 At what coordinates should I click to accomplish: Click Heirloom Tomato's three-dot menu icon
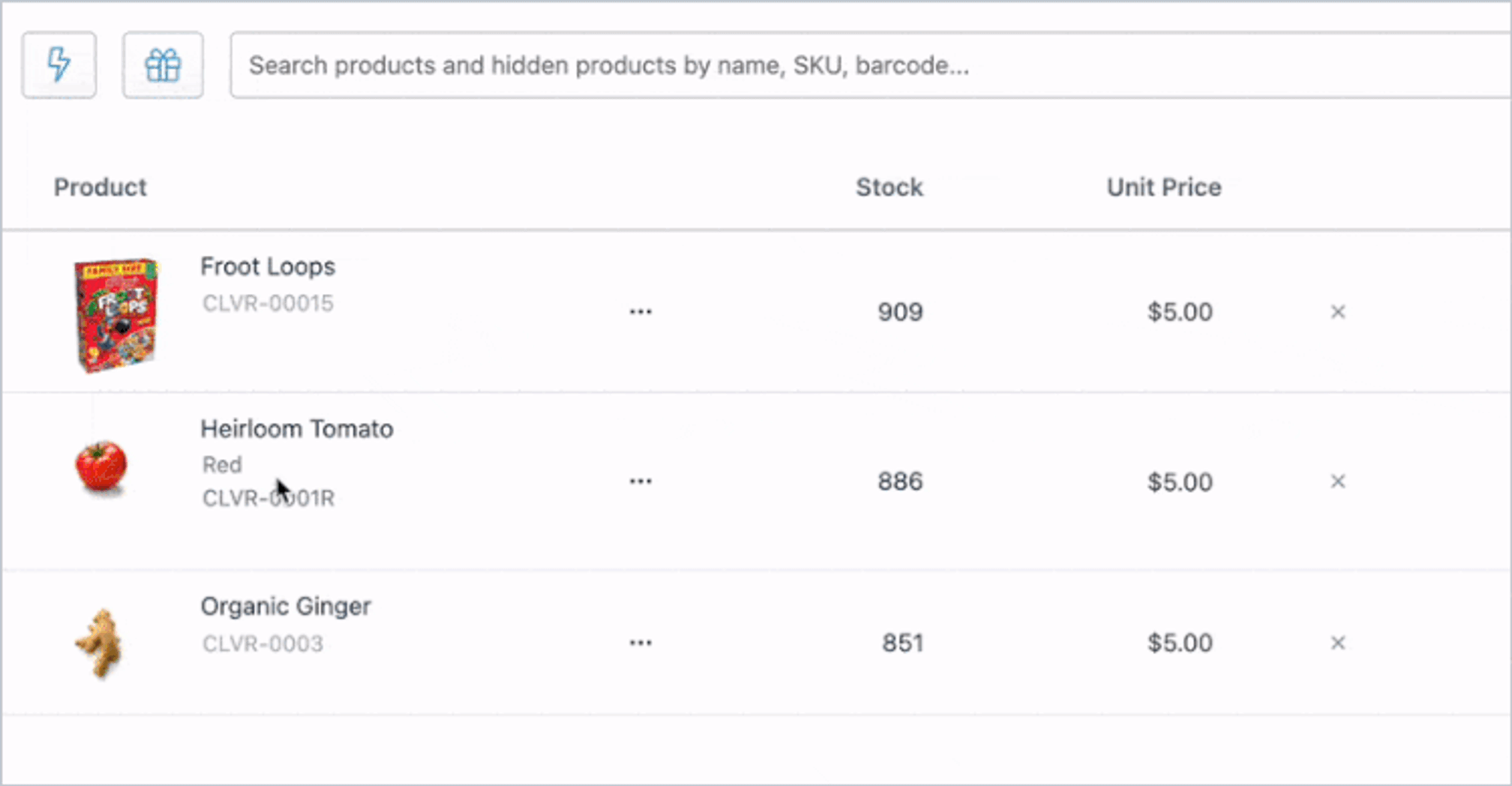[640, 481]
